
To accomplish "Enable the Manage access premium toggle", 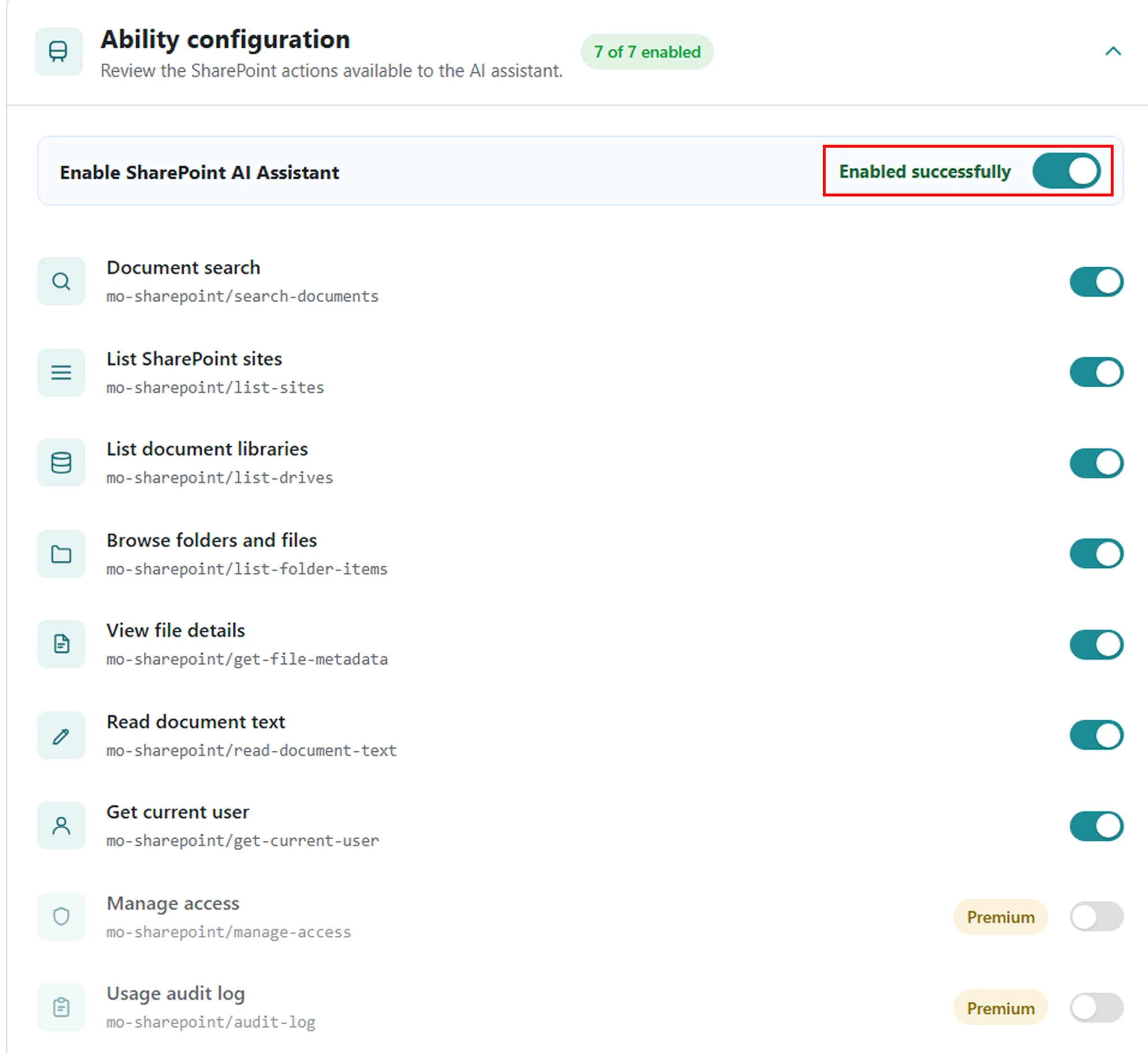I will coord(1097,917).
